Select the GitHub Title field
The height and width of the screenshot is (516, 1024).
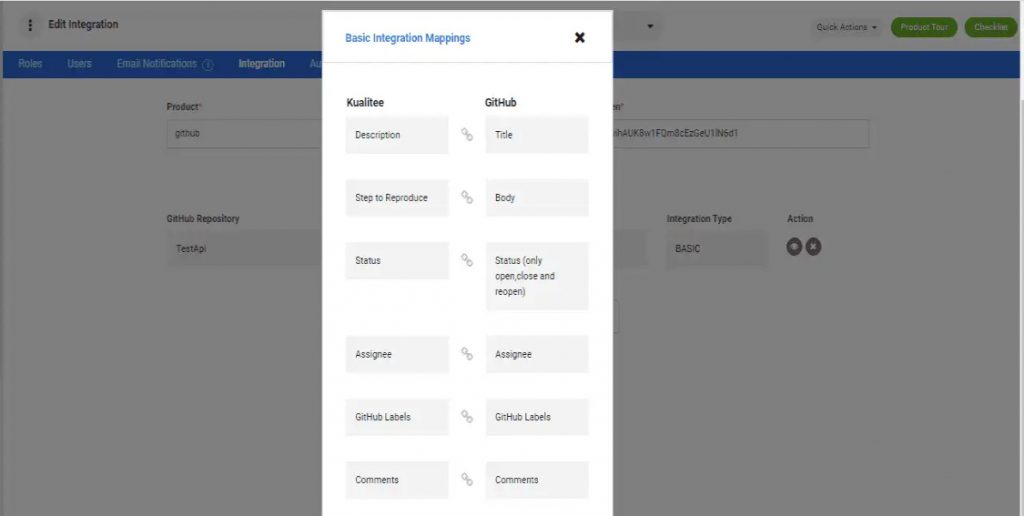click(x=537, y=135)
